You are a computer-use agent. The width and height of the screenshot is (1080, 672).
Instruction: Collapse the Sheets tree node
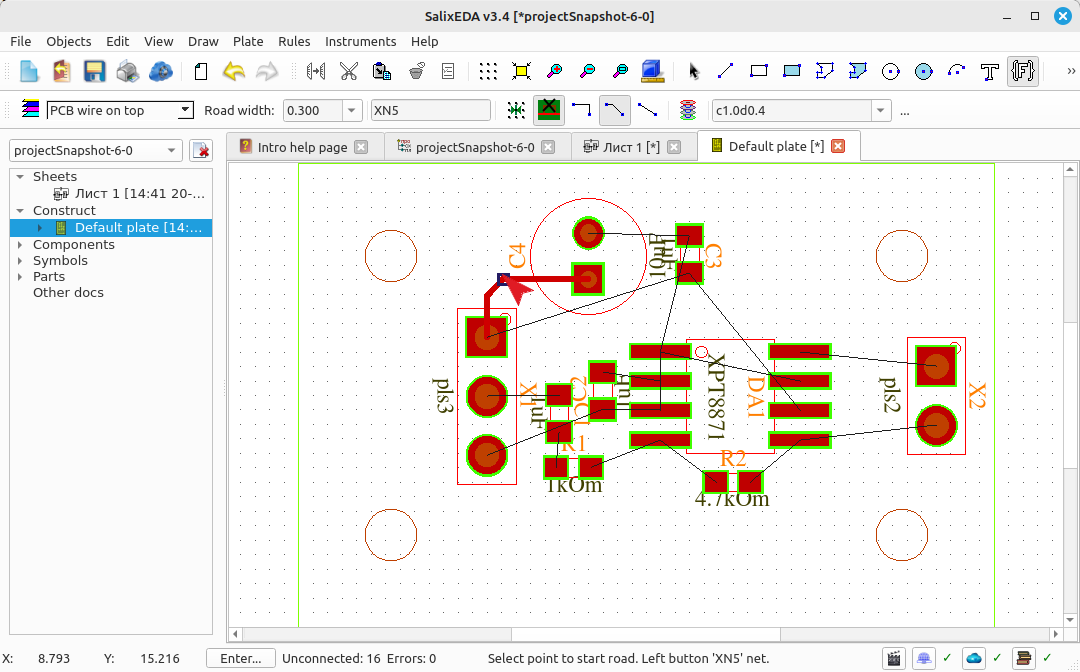pyautogui.click(x=20, y=177)
